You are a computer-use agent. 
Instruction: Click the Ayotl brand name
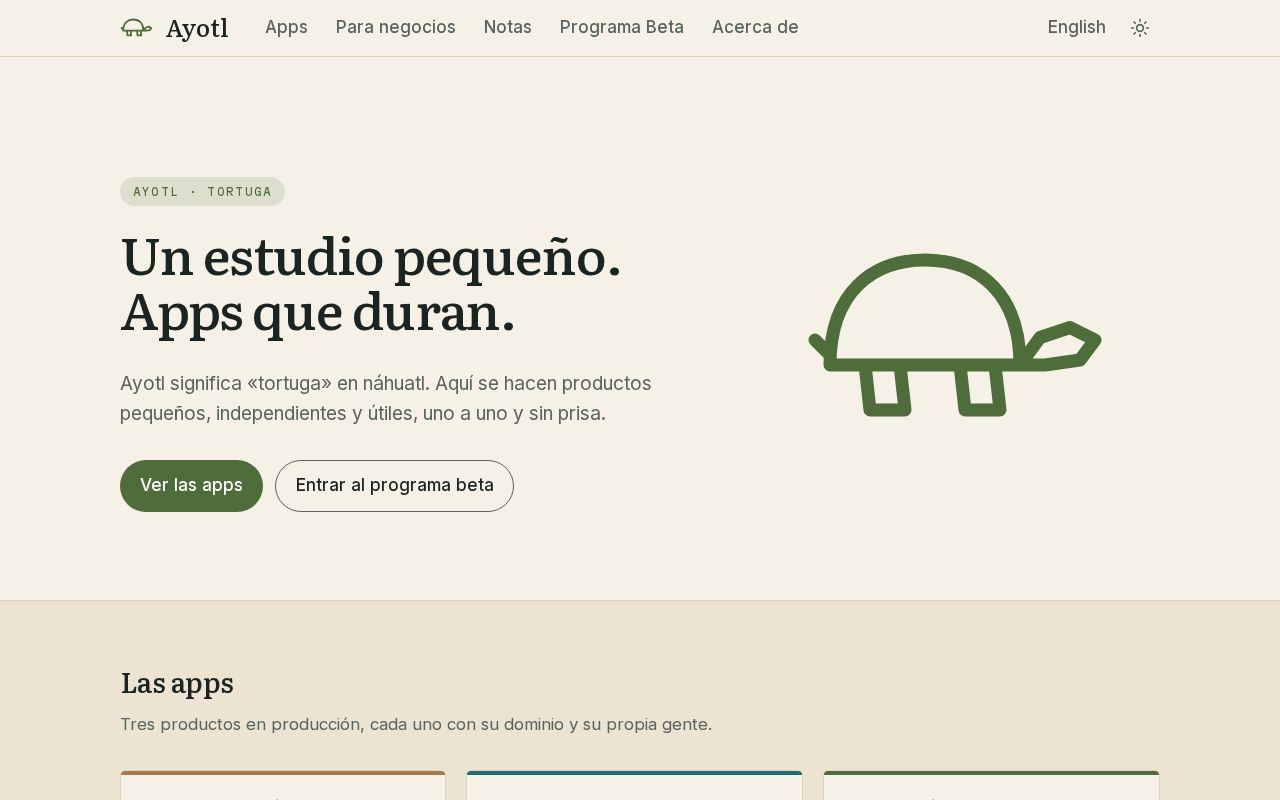click(197, 28)
